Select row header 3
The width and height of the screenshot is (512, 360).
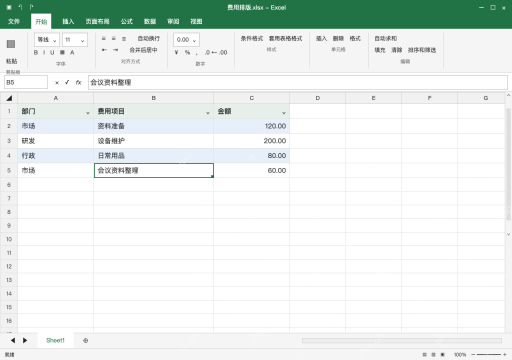pyautogui.click(x=9, y=141)
